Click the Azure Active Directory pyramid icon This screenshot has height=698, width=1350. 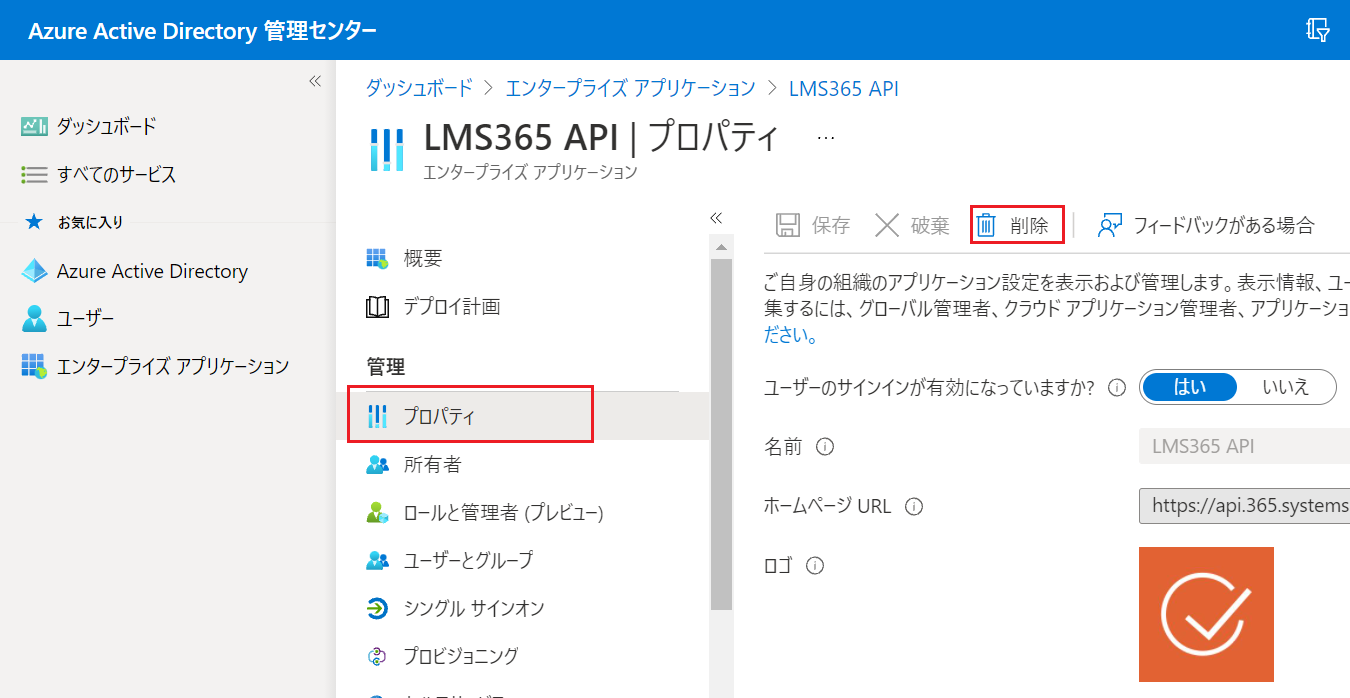click(x=34, y=271)
